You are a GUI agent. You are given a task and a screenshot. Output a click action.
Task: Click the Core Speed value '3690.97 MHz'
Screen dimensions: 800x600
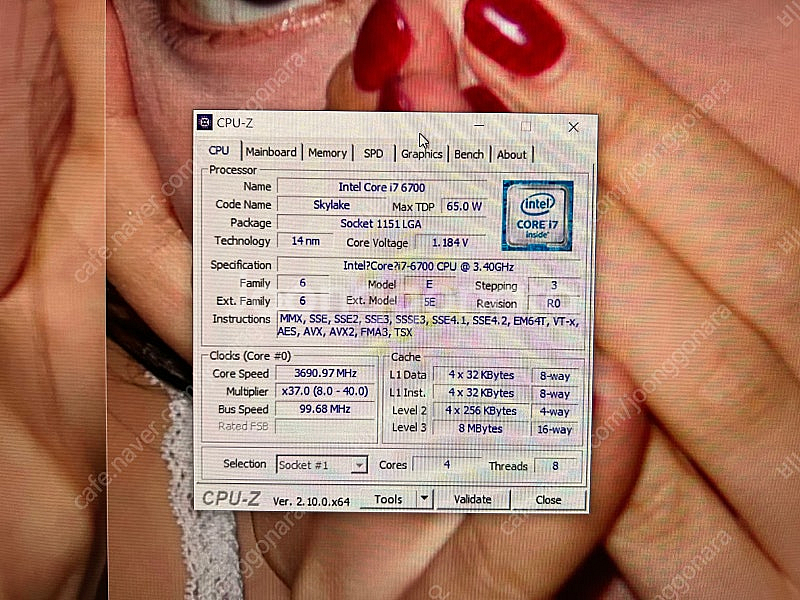[326, 373]
